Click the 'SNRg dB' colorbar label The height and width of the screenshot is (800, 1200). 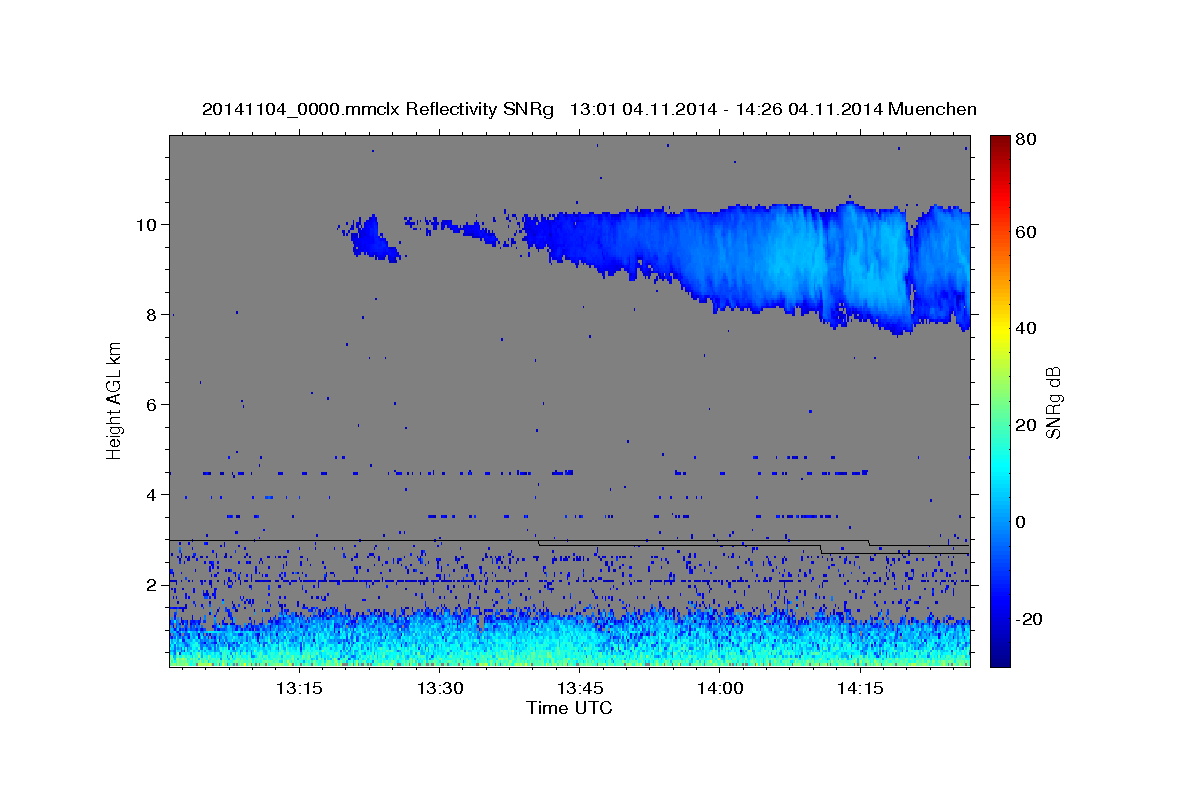coord(1053,401)
